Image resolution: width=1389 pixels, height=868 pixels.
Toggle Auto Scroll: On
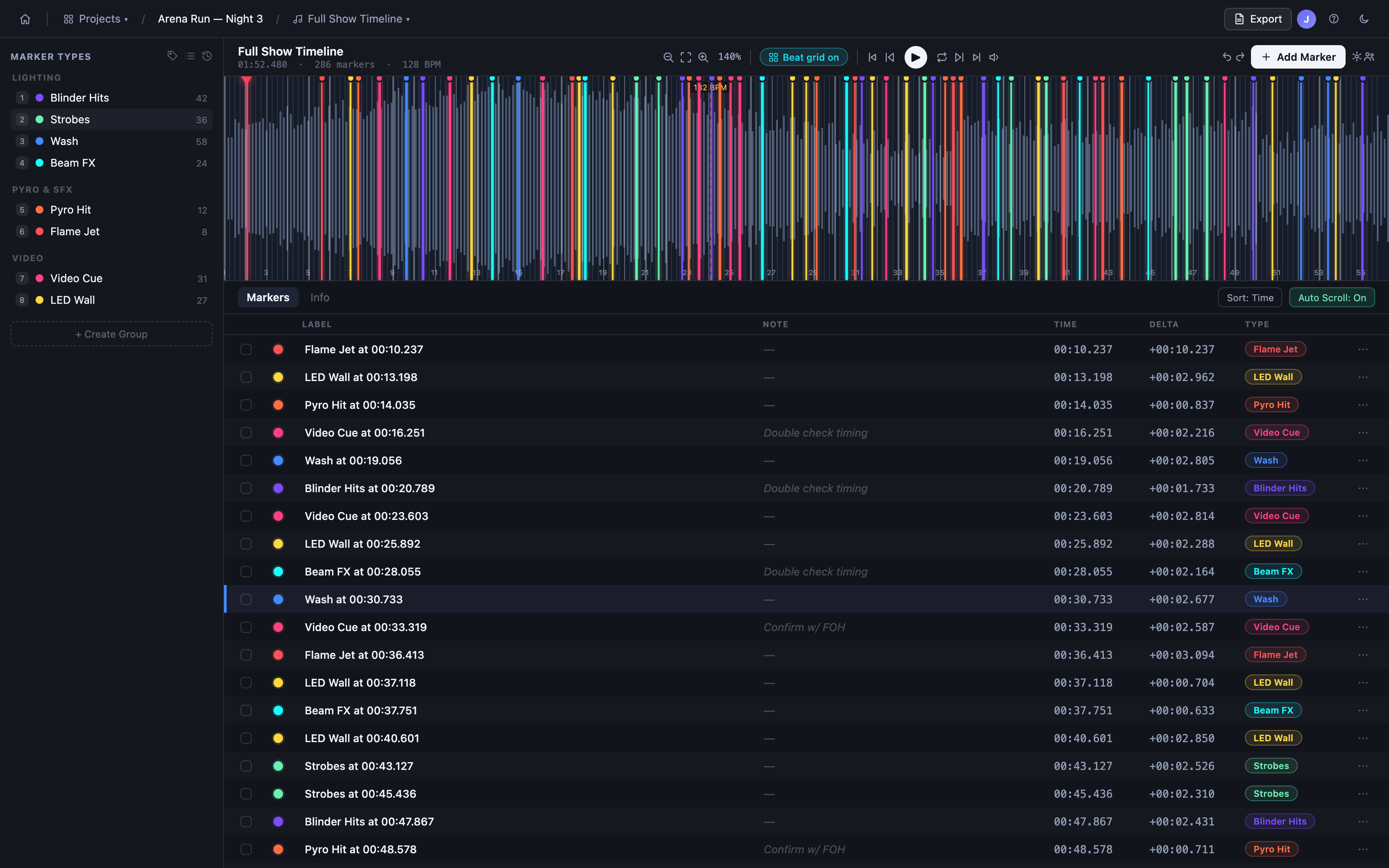click(x=1332, y=297)
